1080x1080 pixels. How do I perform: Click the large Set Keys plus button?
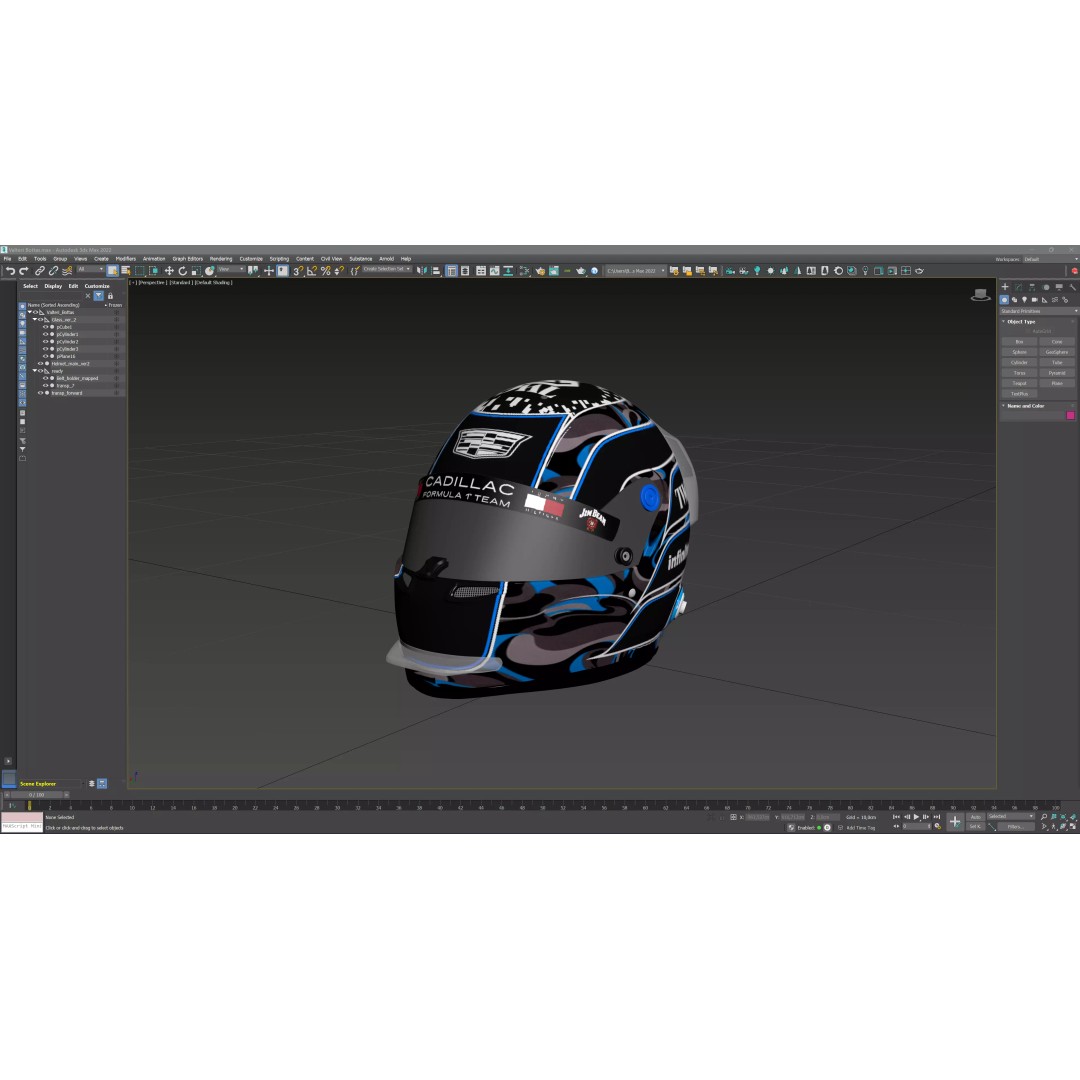tap(955, 822)
